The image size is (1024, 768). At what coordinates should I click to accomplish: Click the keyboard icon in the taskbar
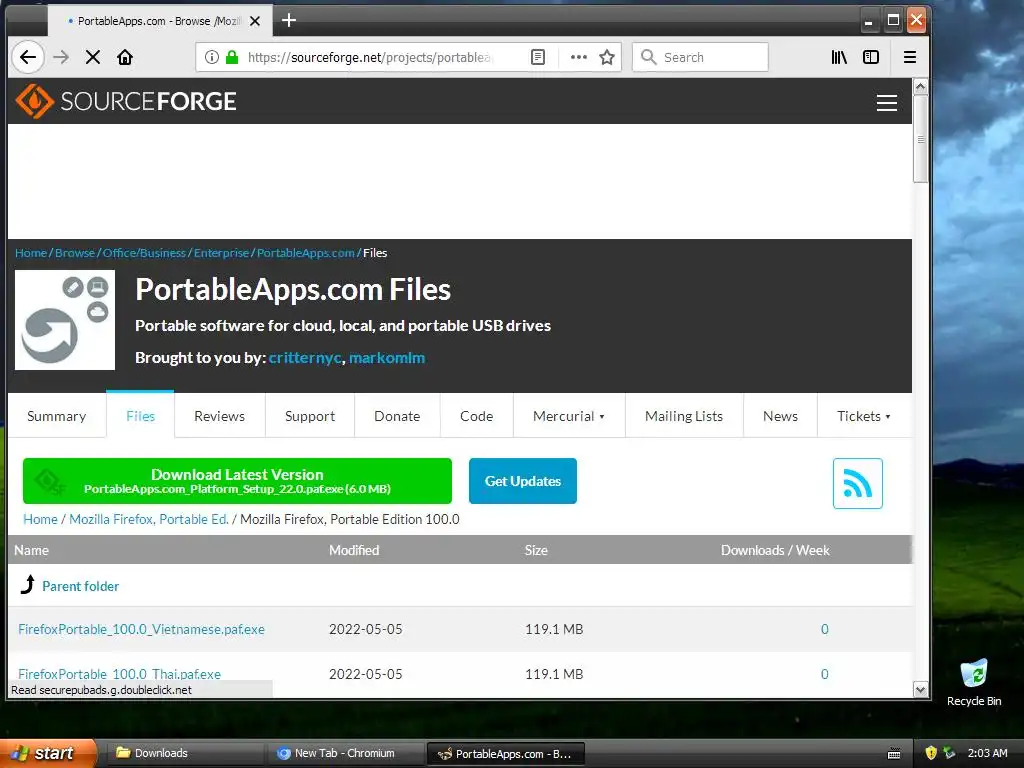894,754
